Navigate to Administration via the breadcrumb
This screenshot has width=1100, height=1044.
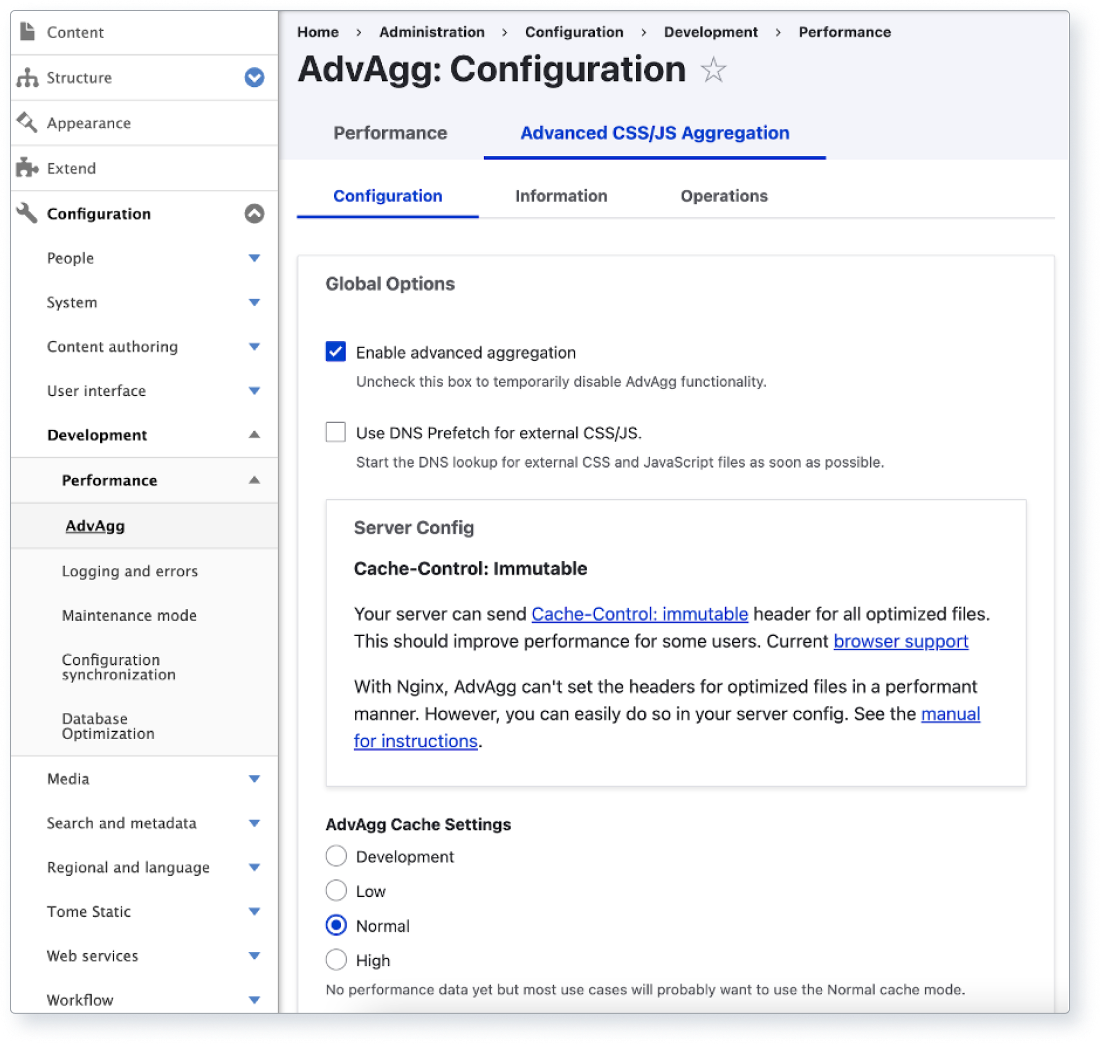pos(432,32)
